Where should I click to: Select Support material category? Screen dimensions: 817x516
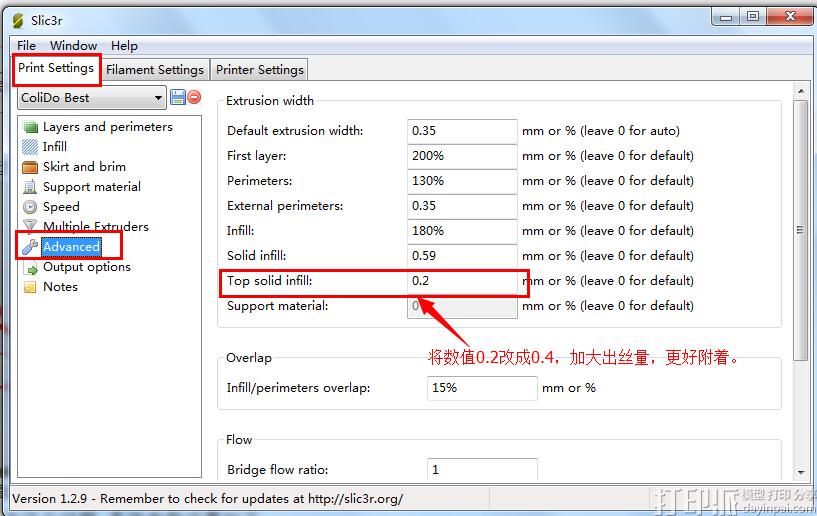click(92, 187)
